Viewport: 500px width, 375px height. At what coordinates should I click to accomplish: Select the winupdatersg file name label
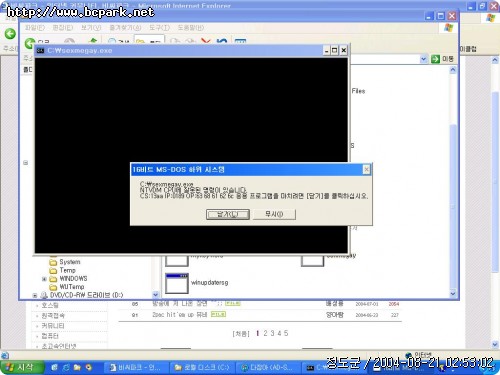pyautogui.click(x=209, y=282)
